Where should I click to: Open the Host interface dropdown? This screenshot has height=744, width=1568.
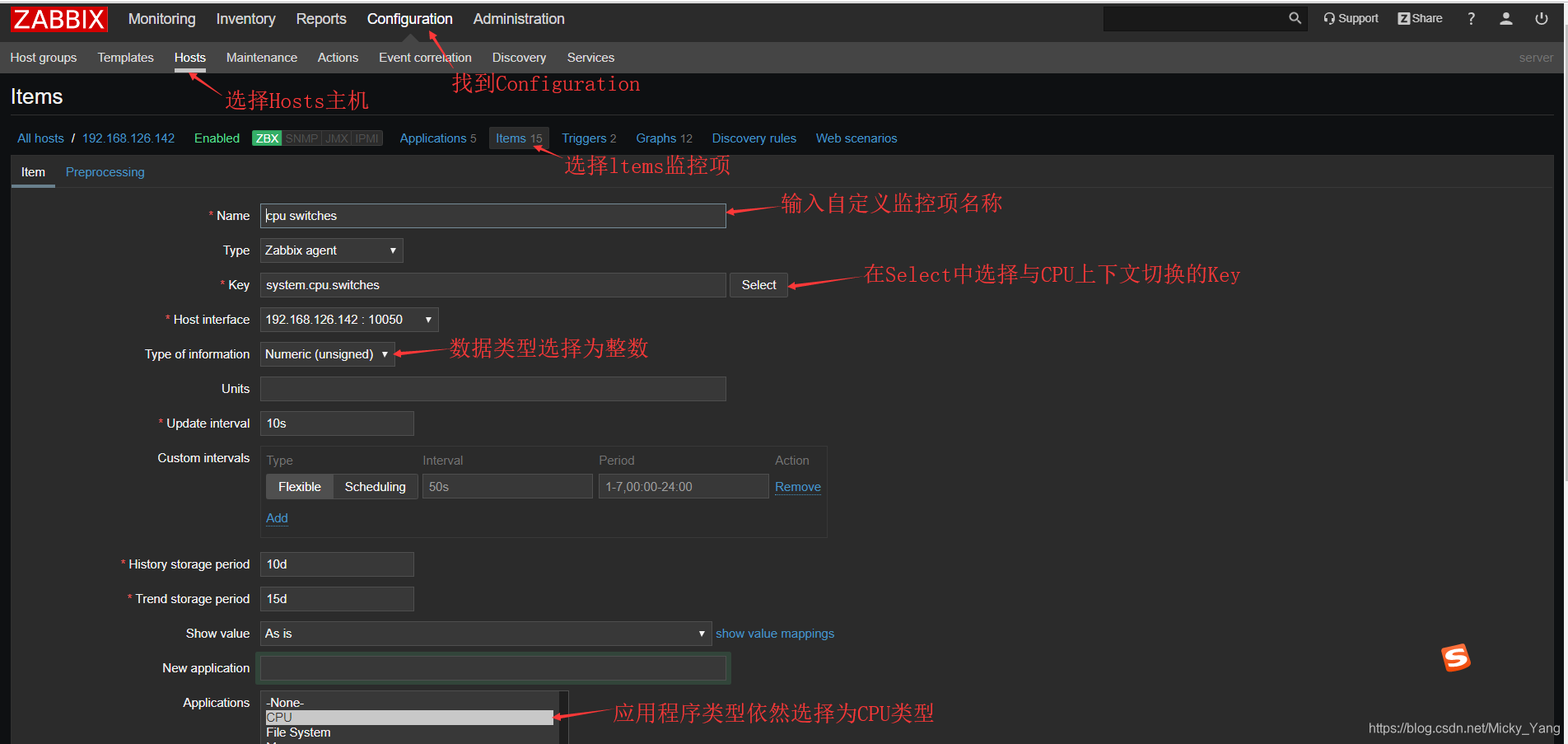tap(349, 320)
